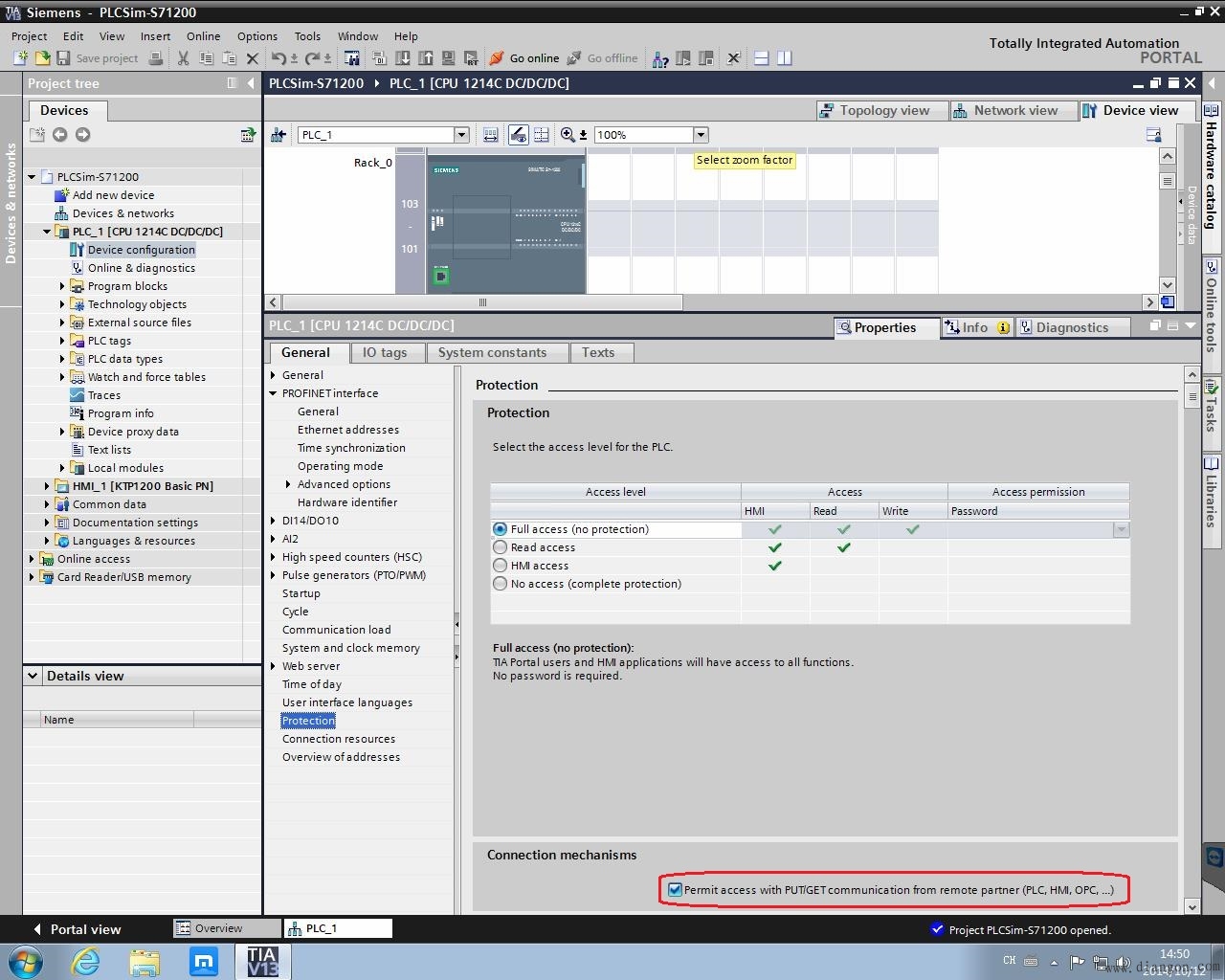Disable the Permit access with PUT/GET checkbox
This screenshot has height=980, width=1225.
[675, 890]
